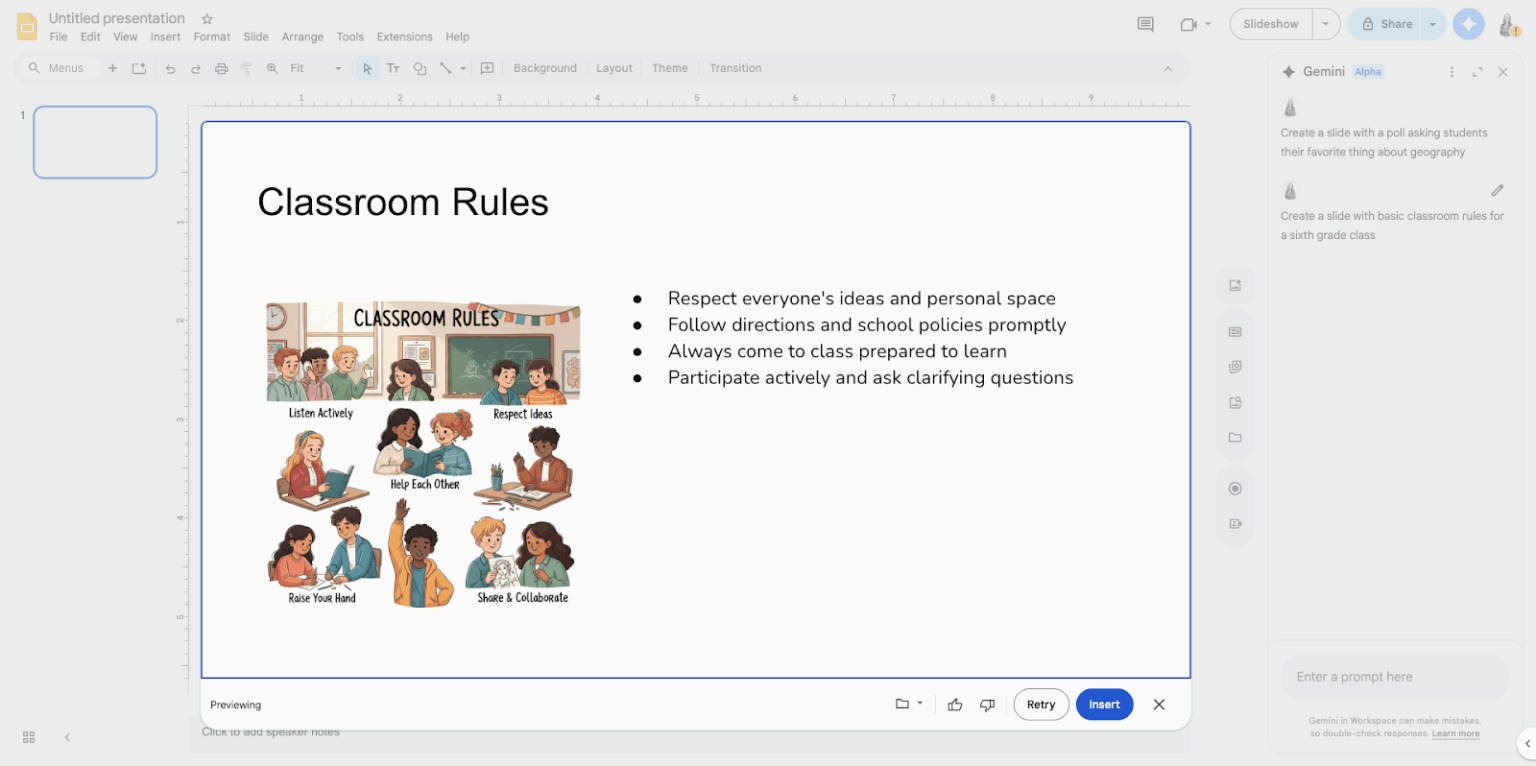Select the shape insertion tool
The height and width of the screenshot is (766, 1536).
[x=419, y=68]
